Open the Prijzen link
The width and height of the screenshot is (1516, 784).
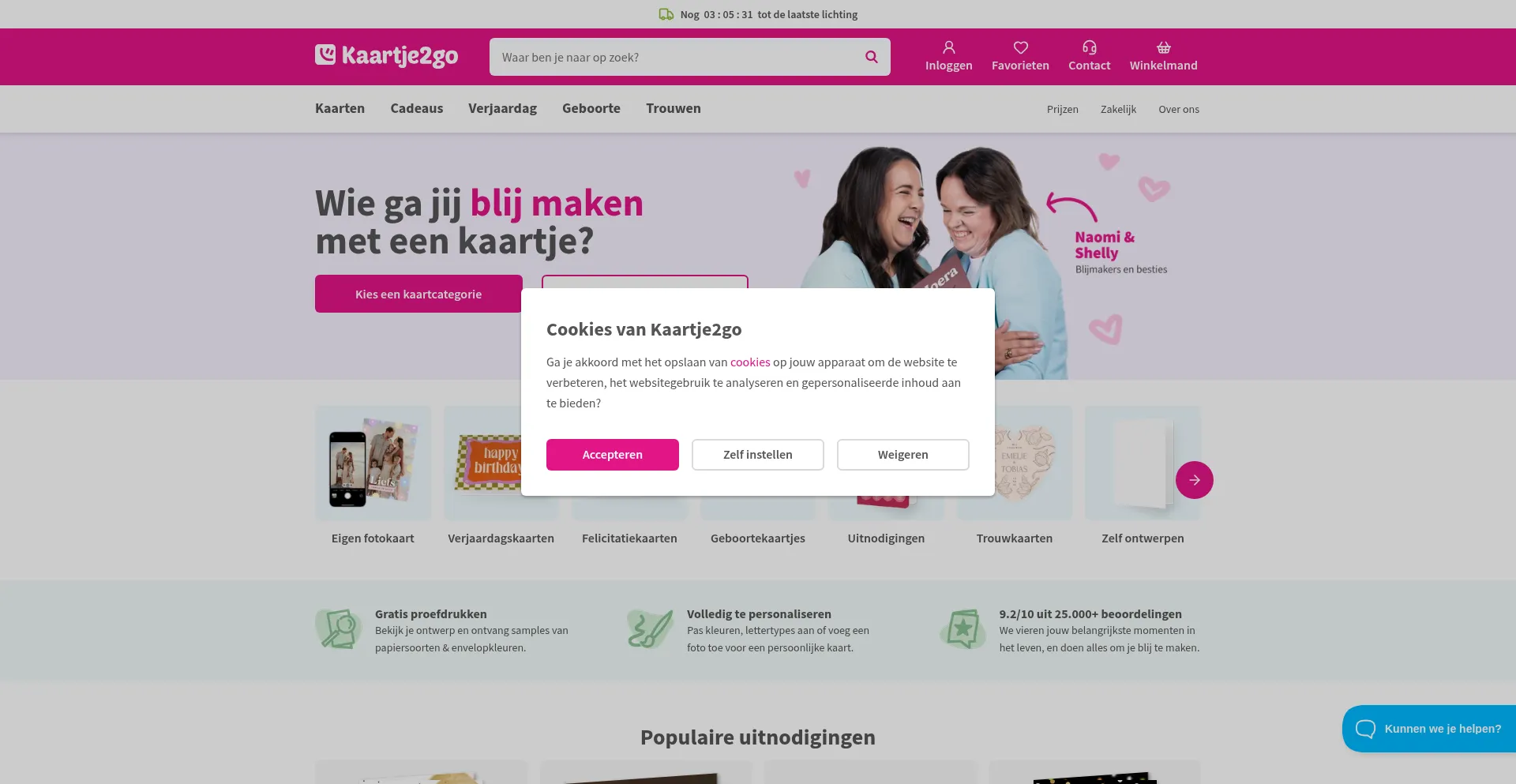pos(1062,109)
